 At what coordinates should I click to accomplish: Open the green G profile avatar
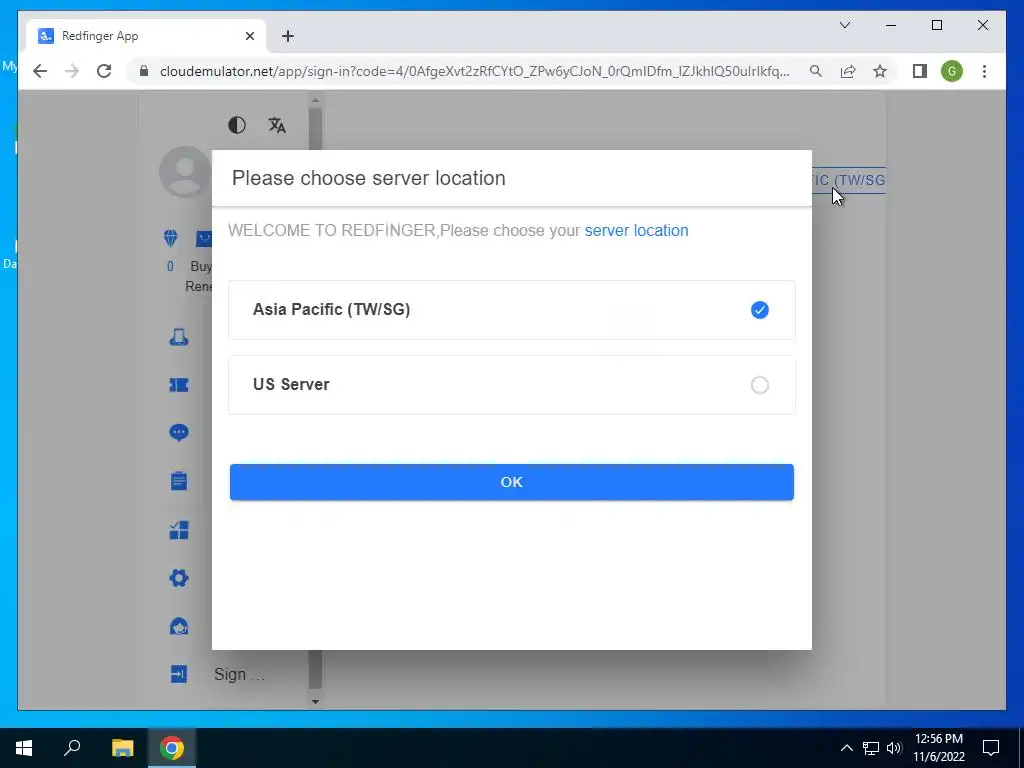tap(952, 71)
